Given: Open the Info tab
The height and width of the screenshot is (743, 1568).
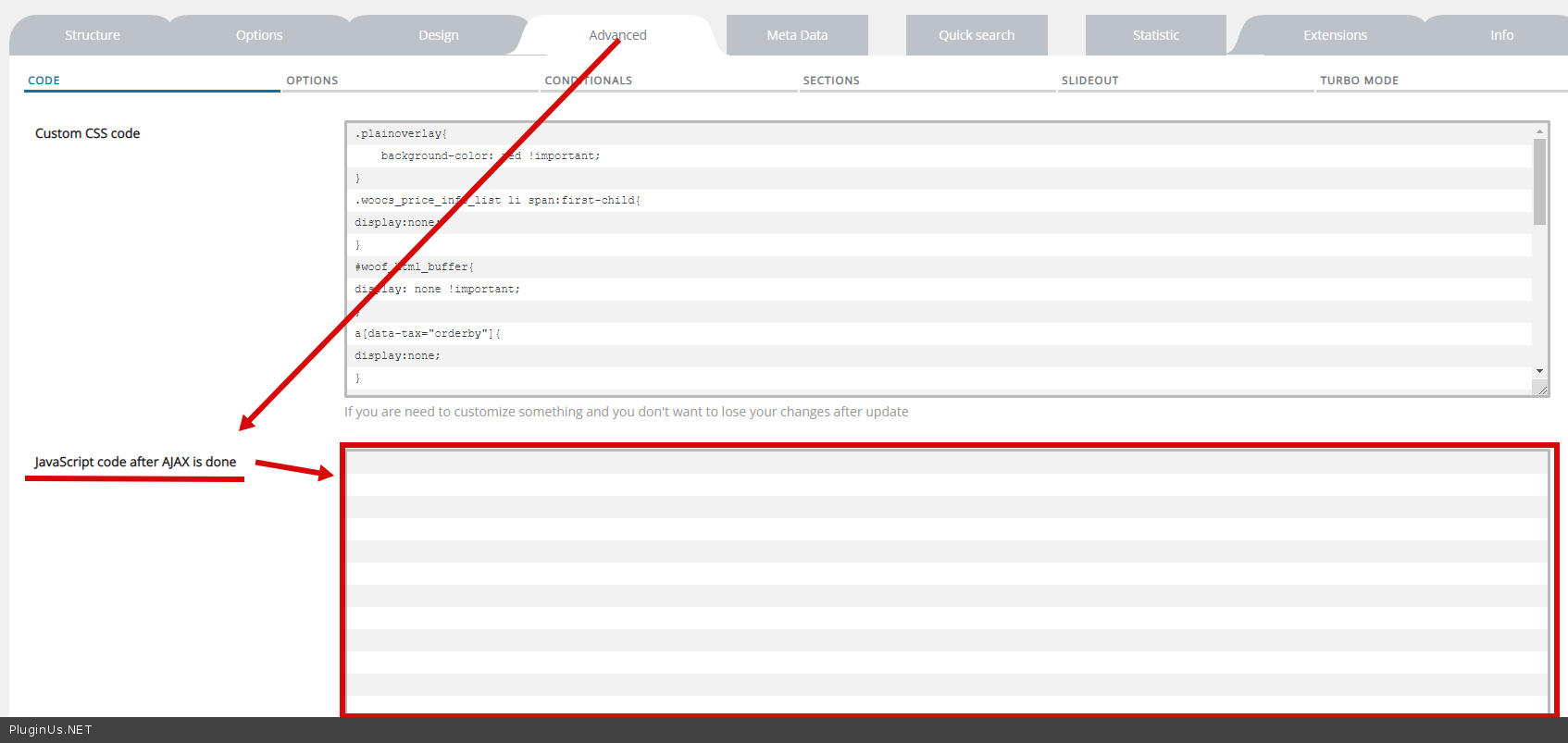Looking at the screenshot, I should coord(1501,35).
